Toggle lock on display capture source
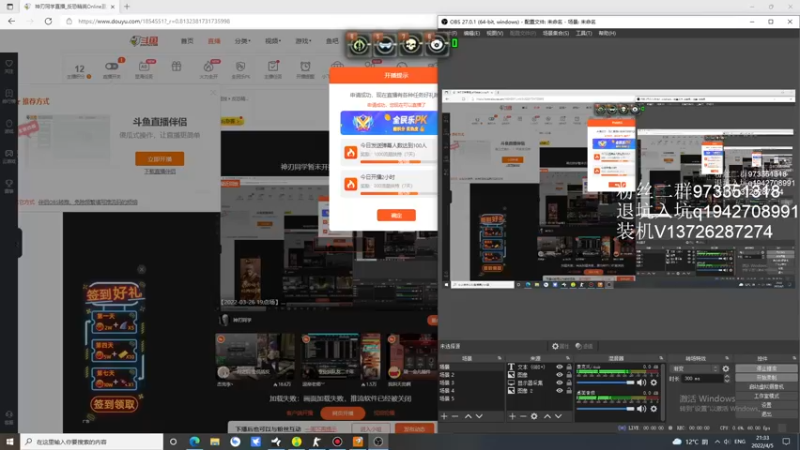Image resolution: width=800 pixels, height=450 pixels. (569, 383)
